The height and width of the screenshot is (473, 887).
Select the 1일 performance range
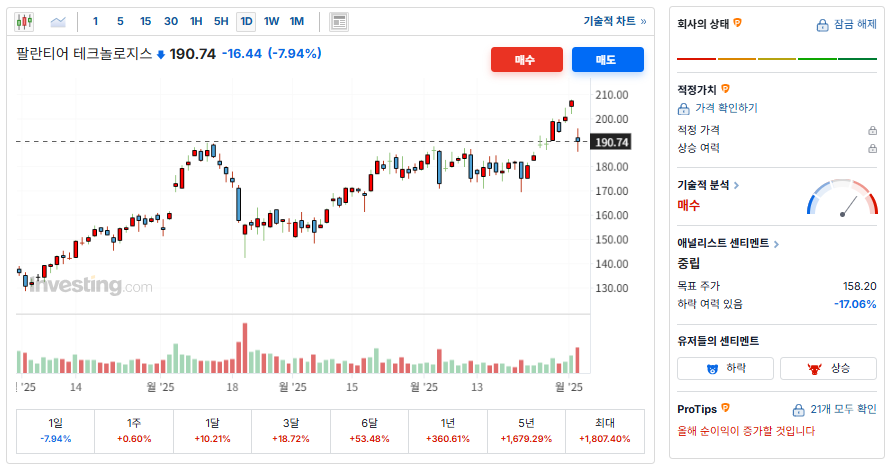55,431
